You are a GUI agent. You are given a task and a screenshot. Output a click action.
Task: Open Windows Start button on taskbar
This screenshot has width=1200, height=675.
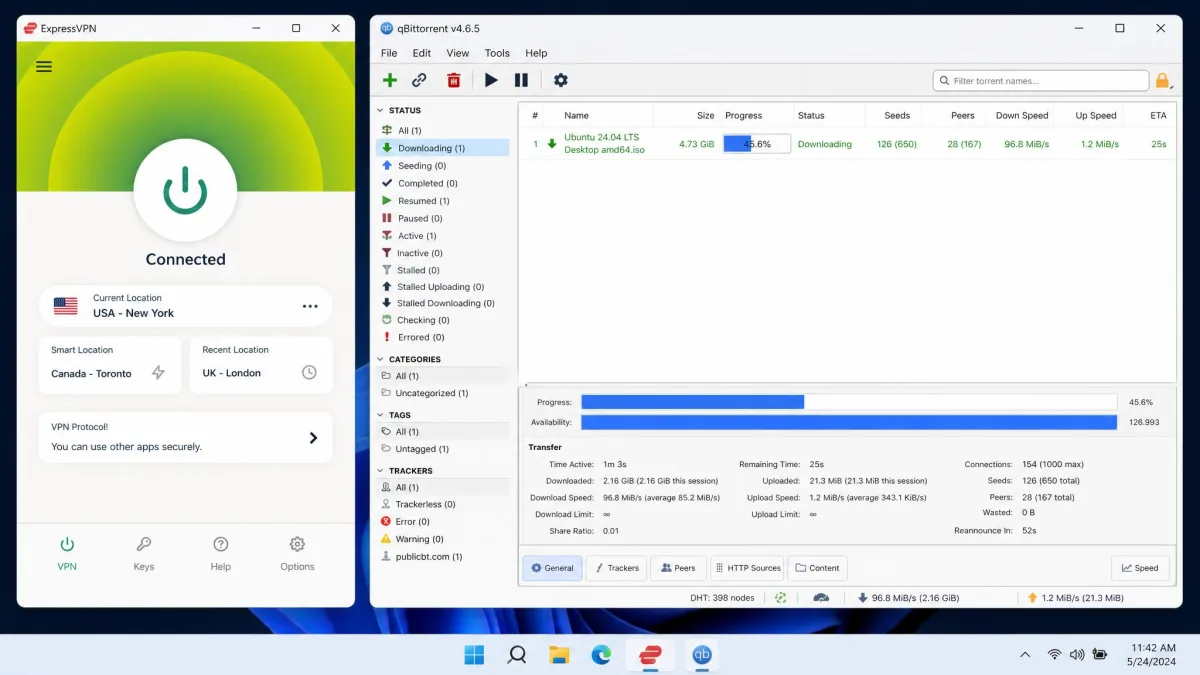[x=474, y=655]
